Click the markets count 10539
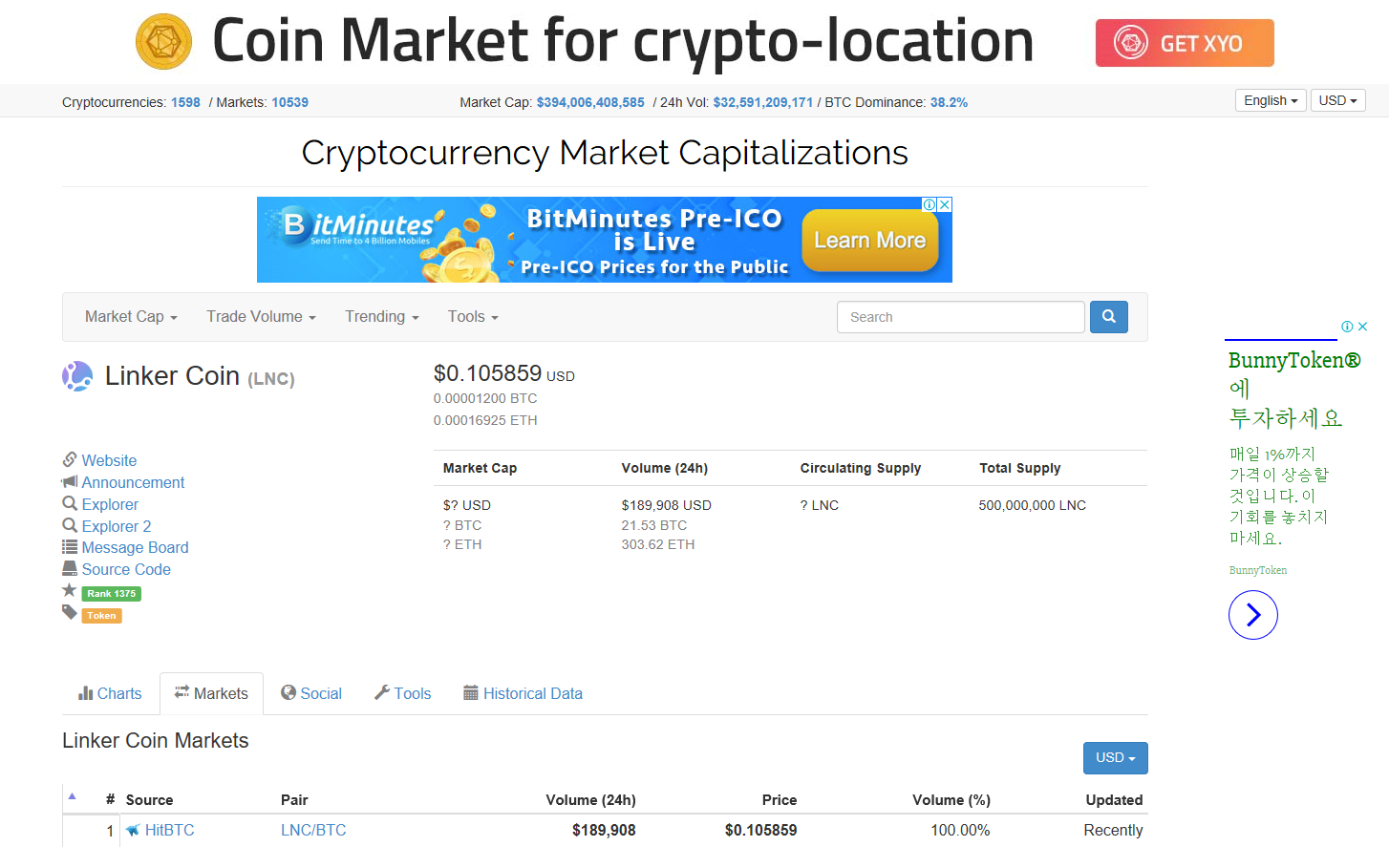Viewport: 1389px width, 868px height. [289, 102]
